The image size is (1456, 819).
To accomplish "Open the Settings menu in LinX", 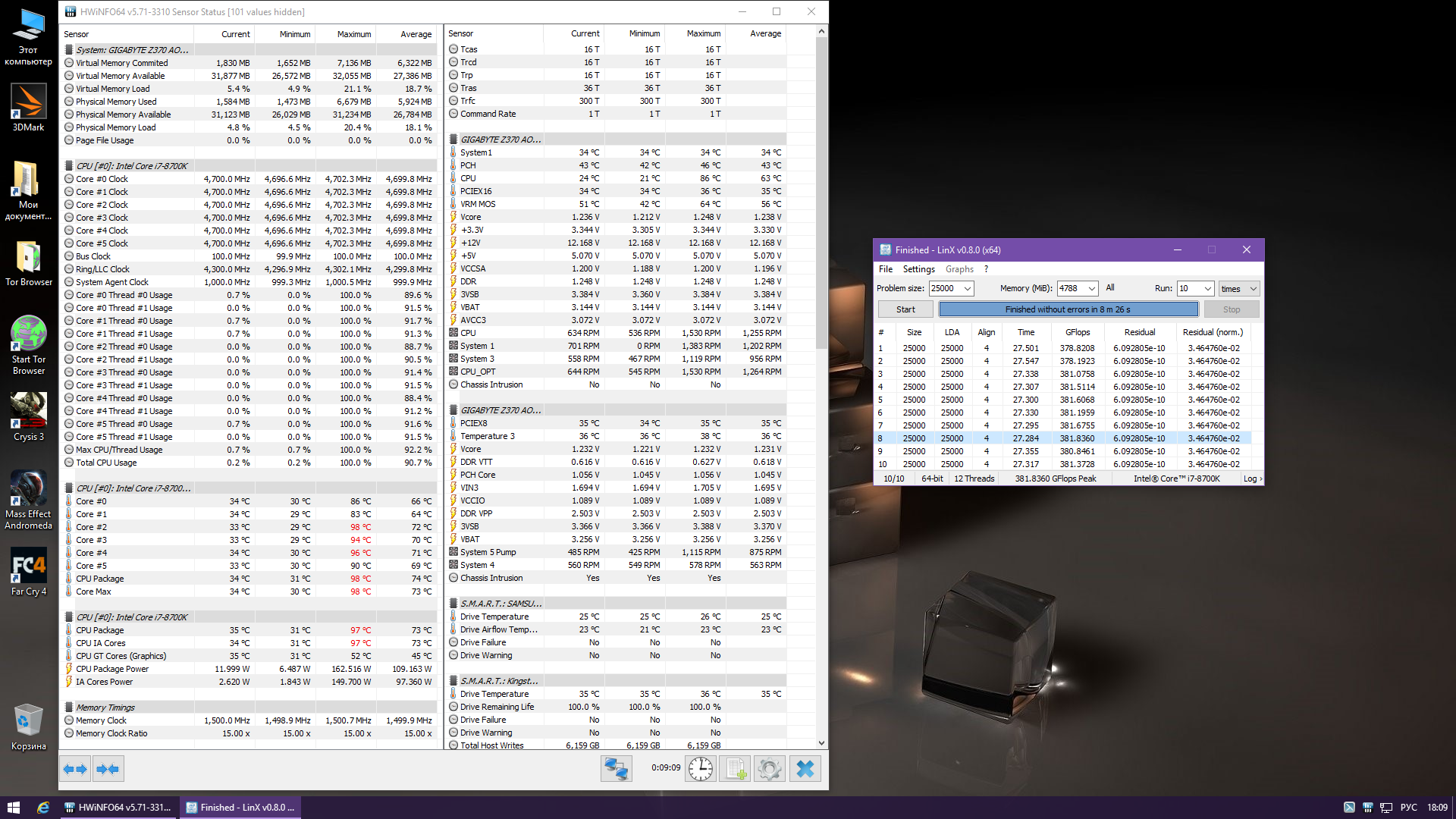I will tap(918, 269).
